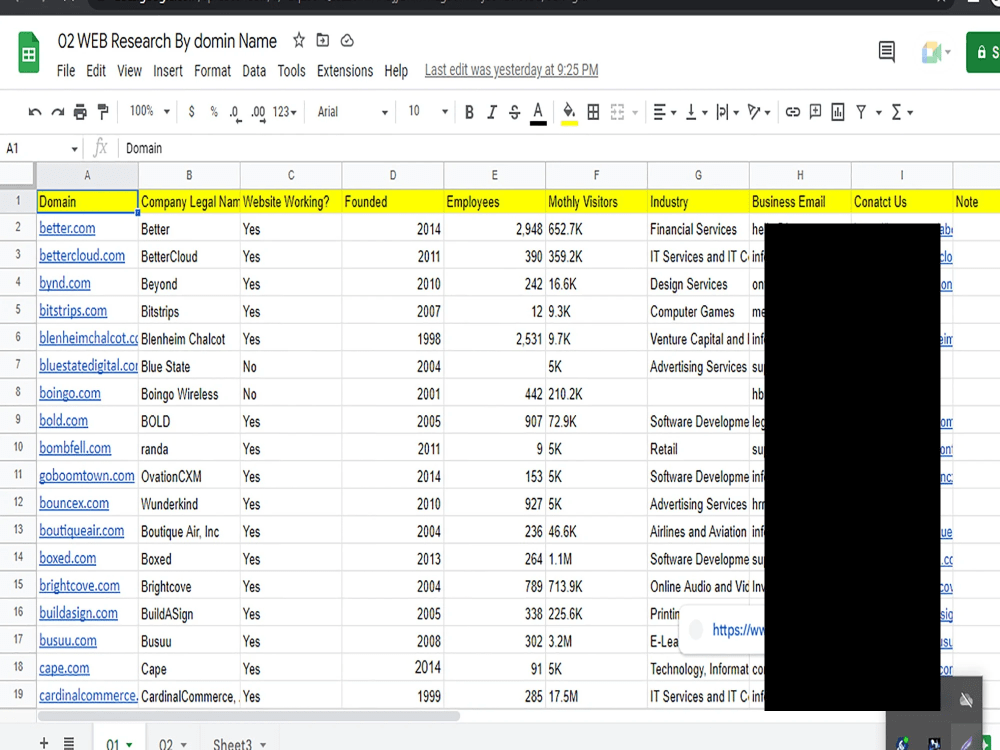Open the zoom 100% dropdown
The height and width of the screenshot is (750, 1000).
point(150,112)
